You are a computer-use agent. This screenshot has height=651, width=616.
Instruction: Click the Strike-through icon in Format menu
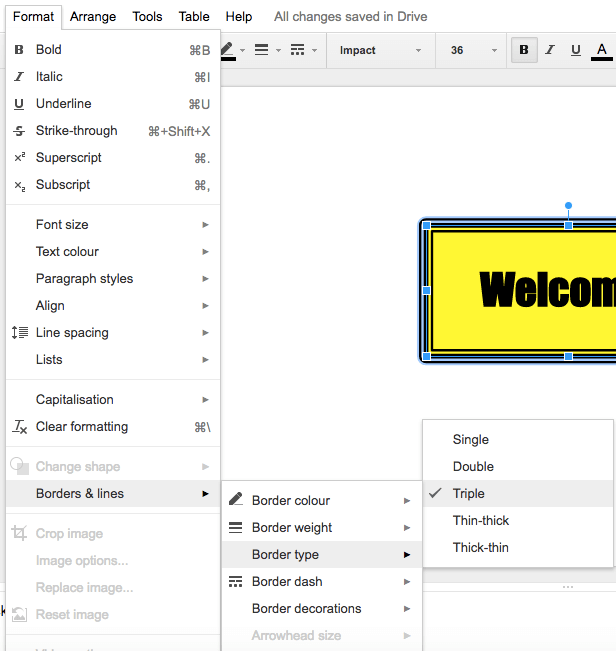[20, 131]
